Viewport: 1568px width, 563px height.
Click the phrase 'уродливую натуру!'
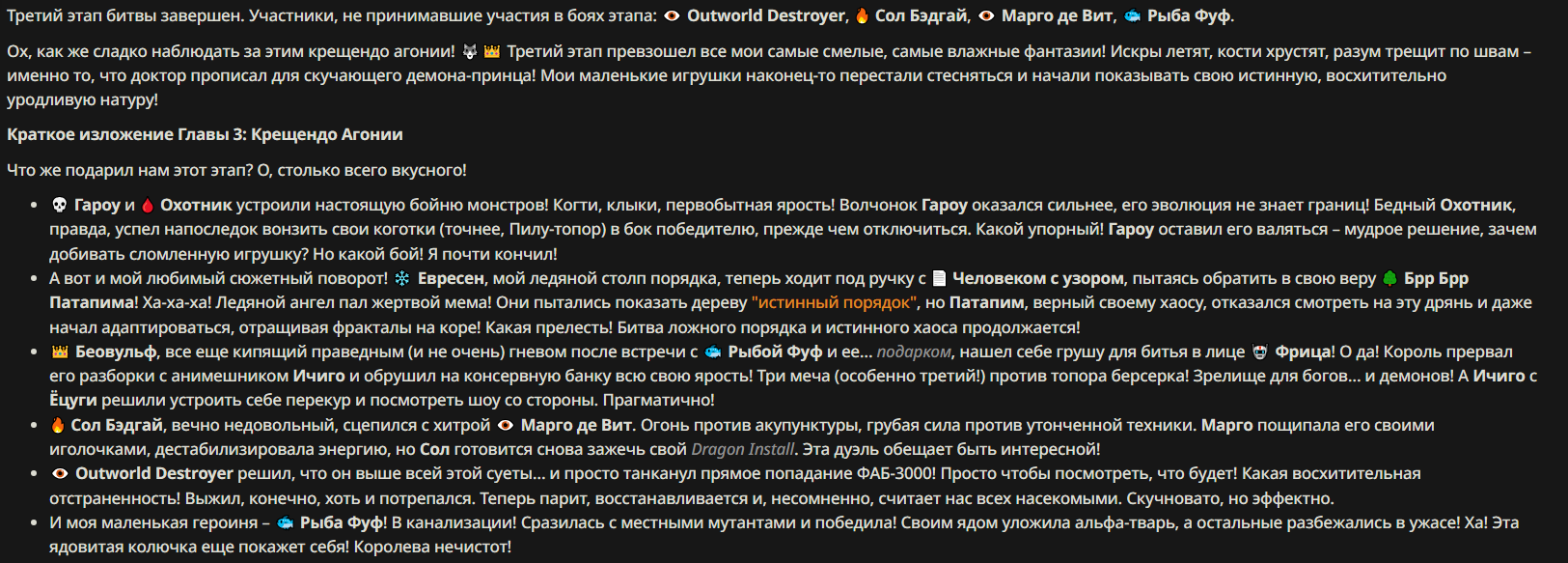point(82,99)
